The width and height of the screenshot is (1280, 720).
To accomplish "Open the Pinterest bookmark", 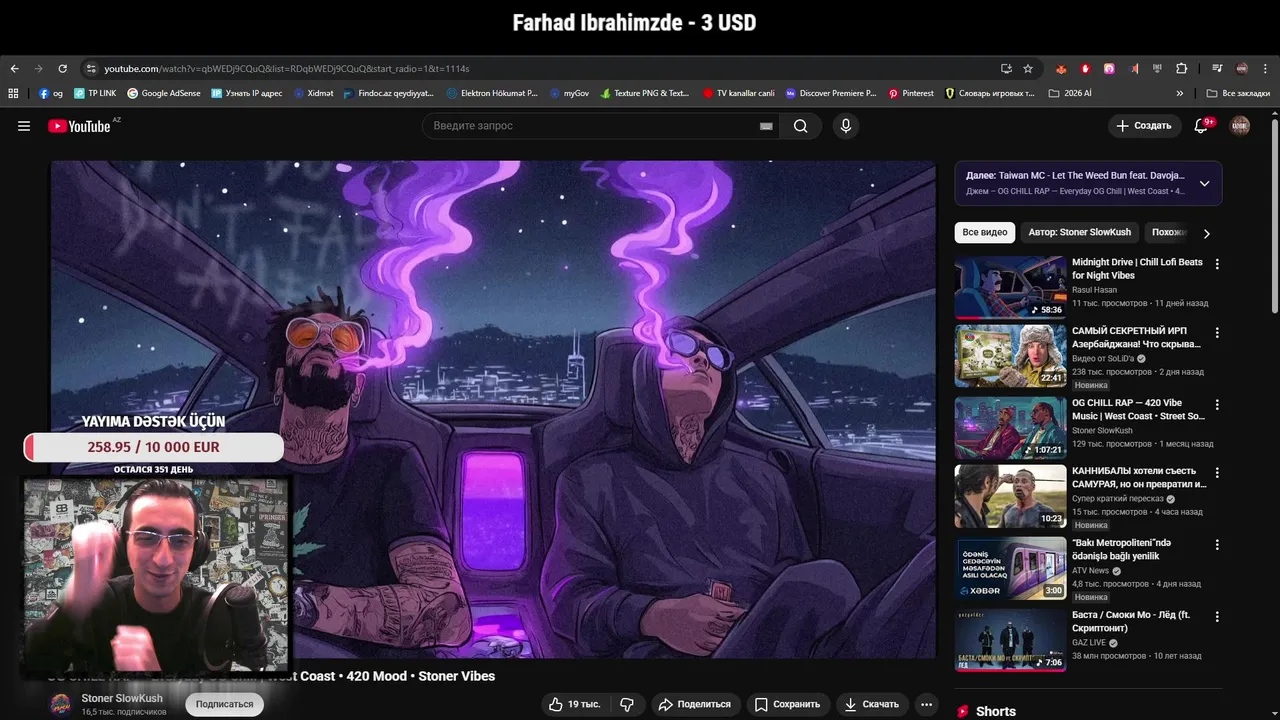I will [x=911, y=93].
